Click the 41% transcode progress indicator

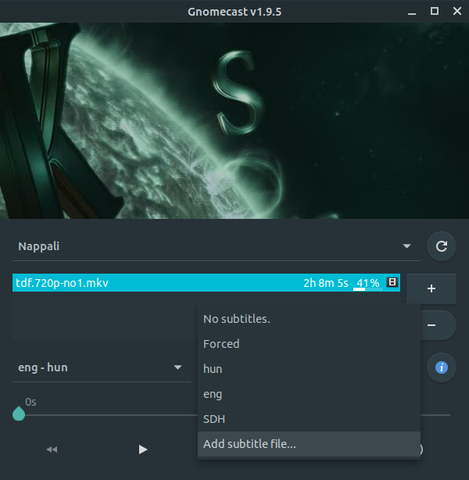tap(368, 284)
